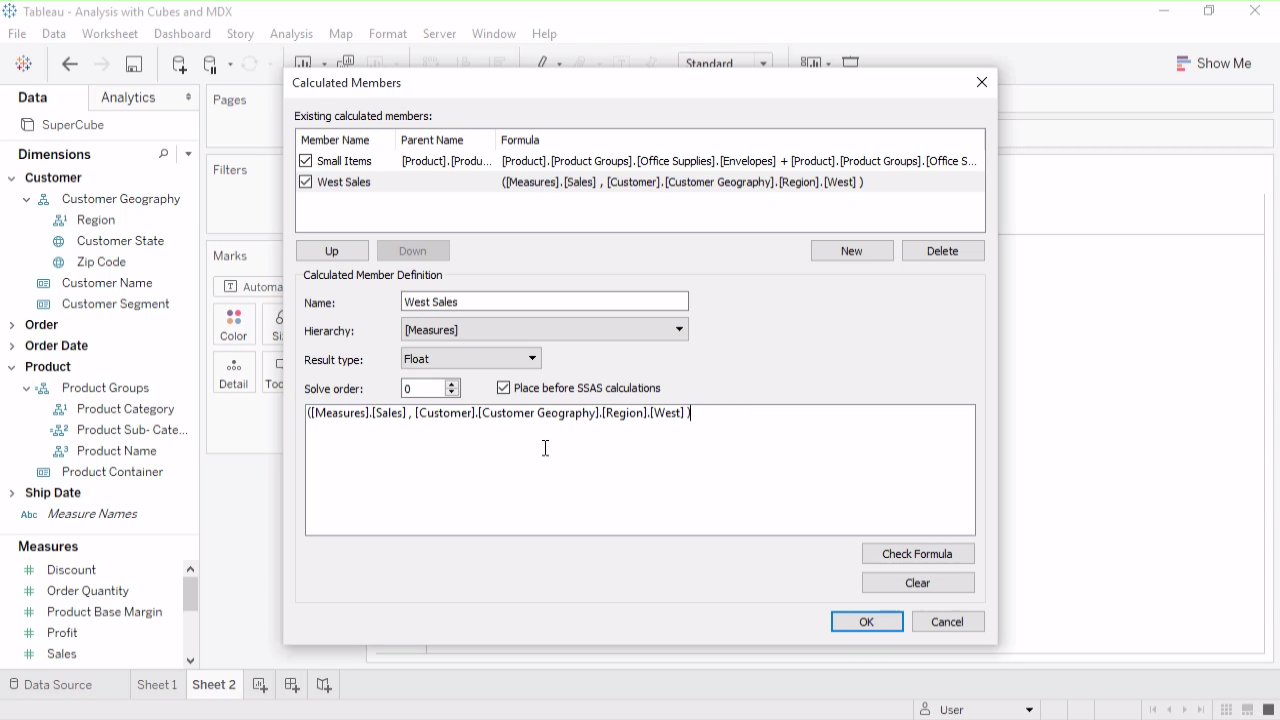Open the Result type dropdown
Viewport: 1280px width, 720px height.
pyautogui.click(x=532, y=359)
